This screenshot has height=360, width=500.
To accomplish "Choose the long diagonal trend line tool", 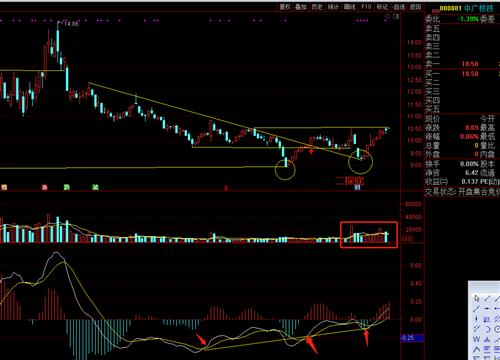I will [476, 308].
